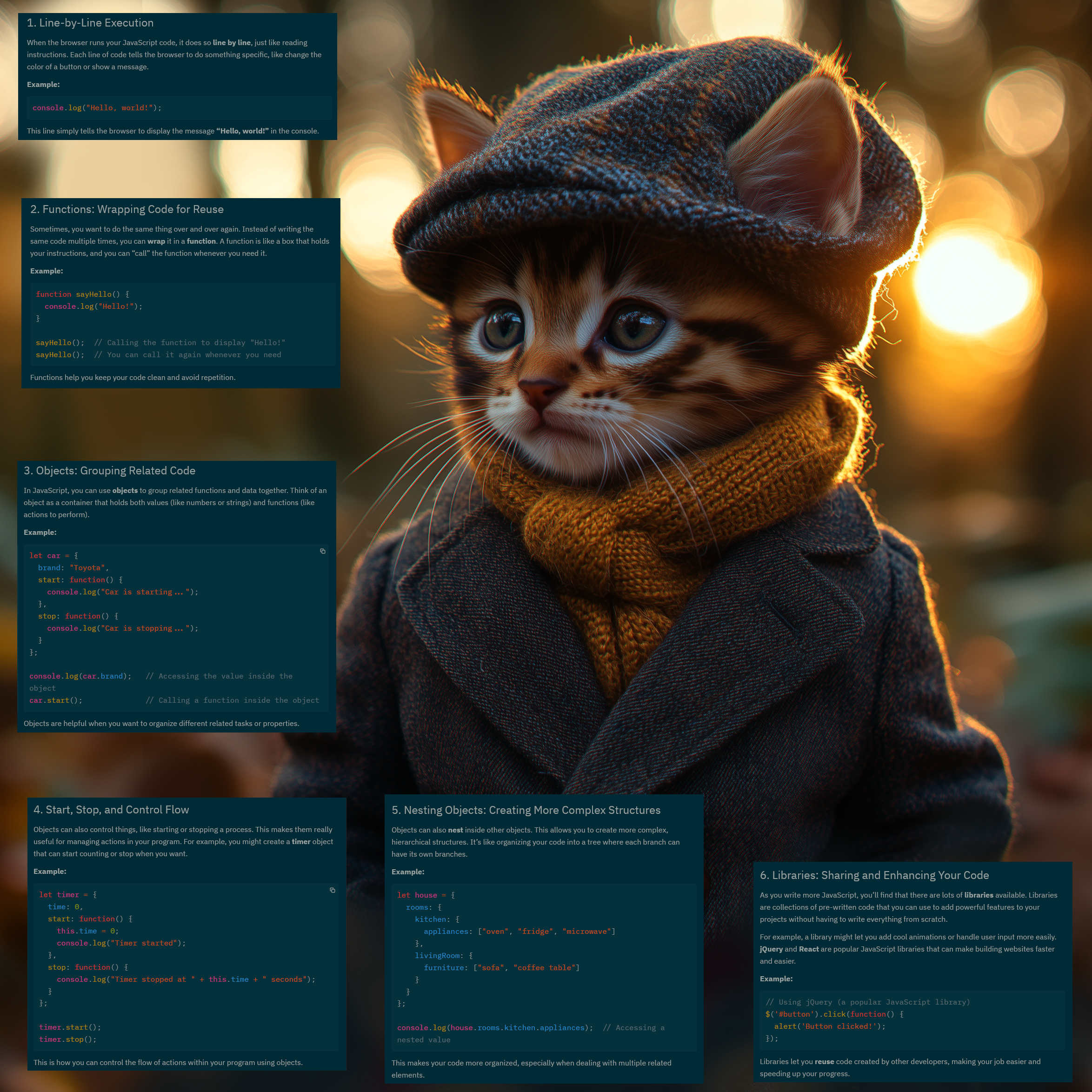Click the code line "timer.stop();"

(68, 1039)
